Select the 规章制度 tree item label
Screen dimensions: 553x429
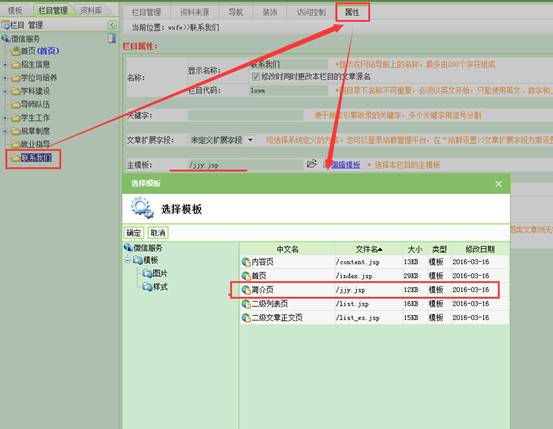click(35, 131)
